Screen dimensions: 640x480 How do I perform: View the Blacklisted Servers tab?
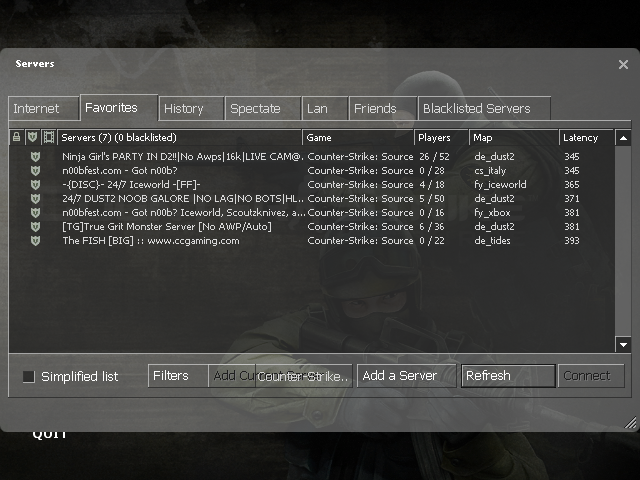point(484,109)
